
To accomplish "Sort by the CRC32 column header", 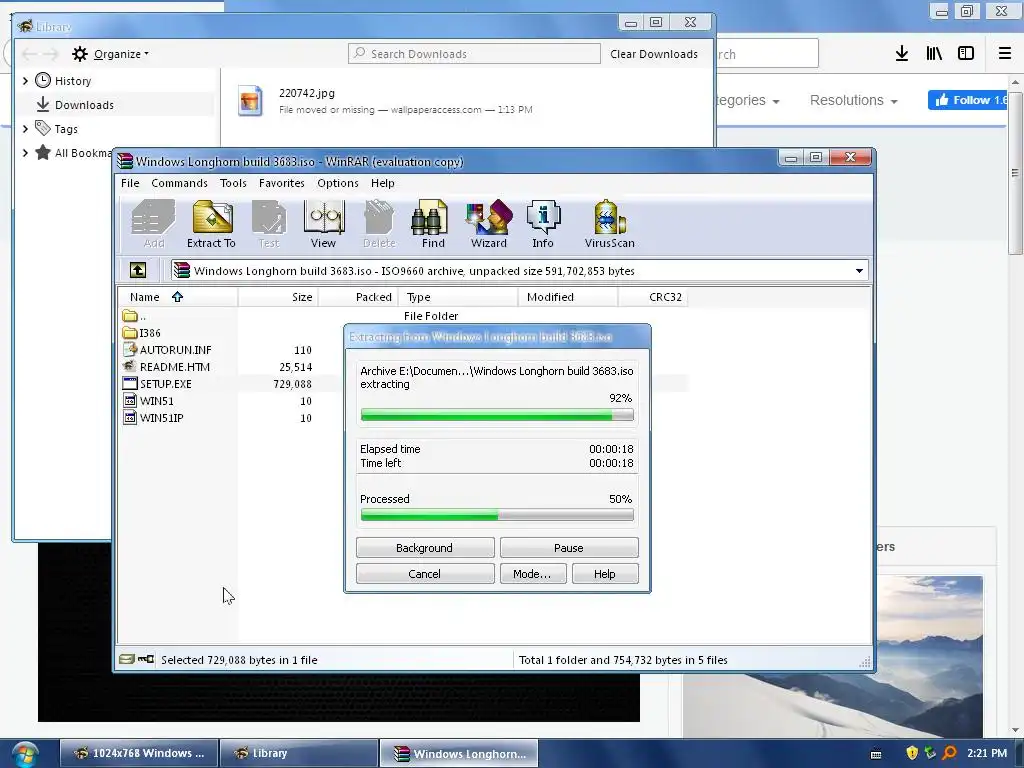I will coord(652,297).
